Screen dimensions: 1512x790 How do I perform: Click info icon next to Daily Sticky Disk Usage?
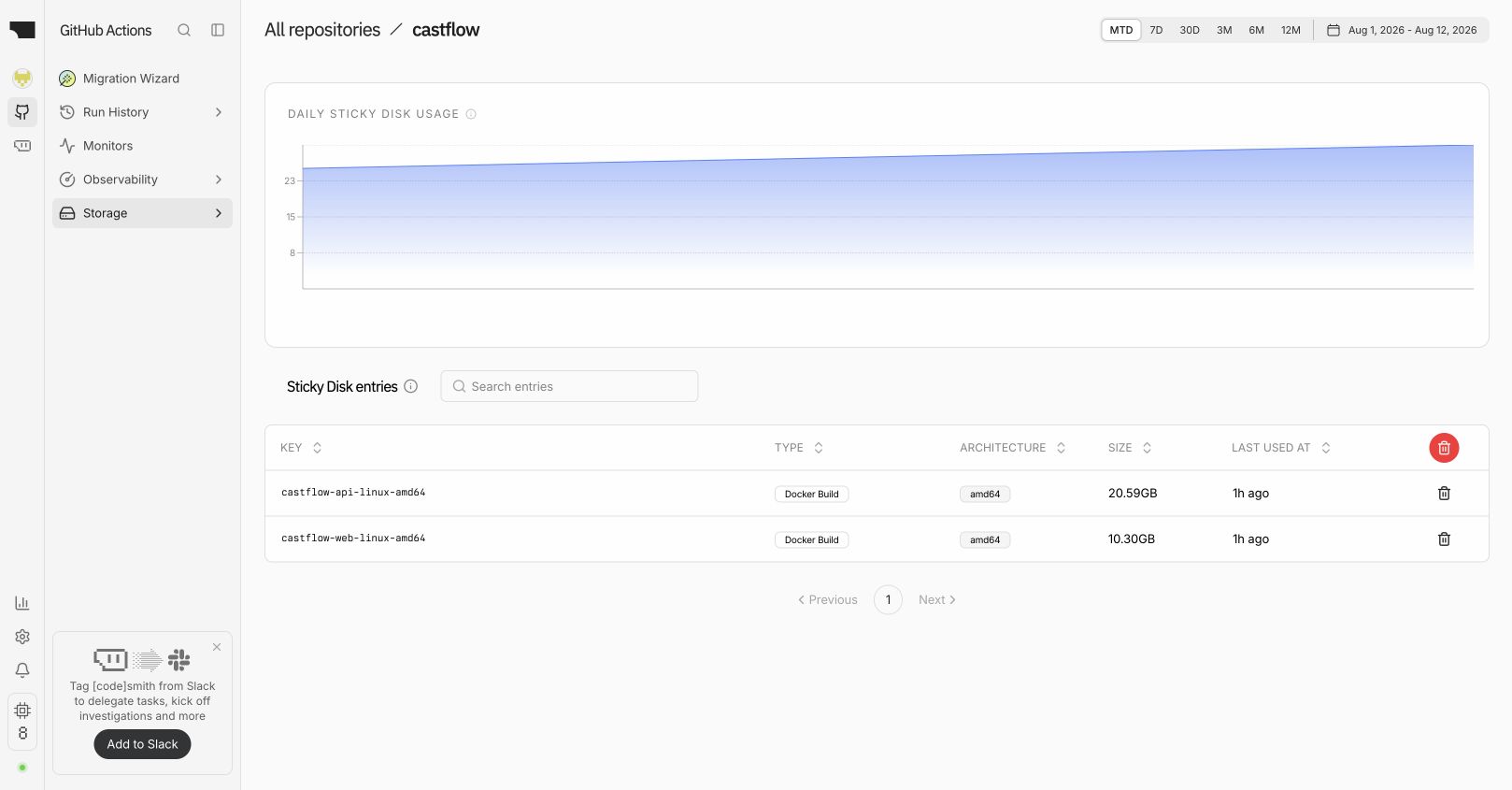click(471, 114)
